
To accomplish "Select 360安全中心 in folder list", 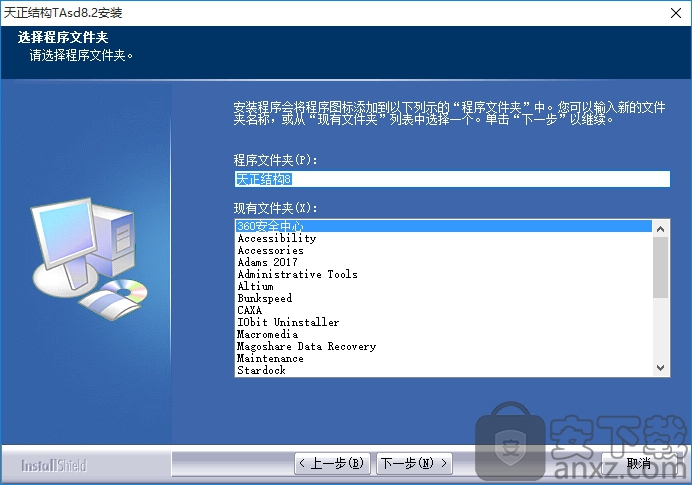I will click(x=443, y=226).
